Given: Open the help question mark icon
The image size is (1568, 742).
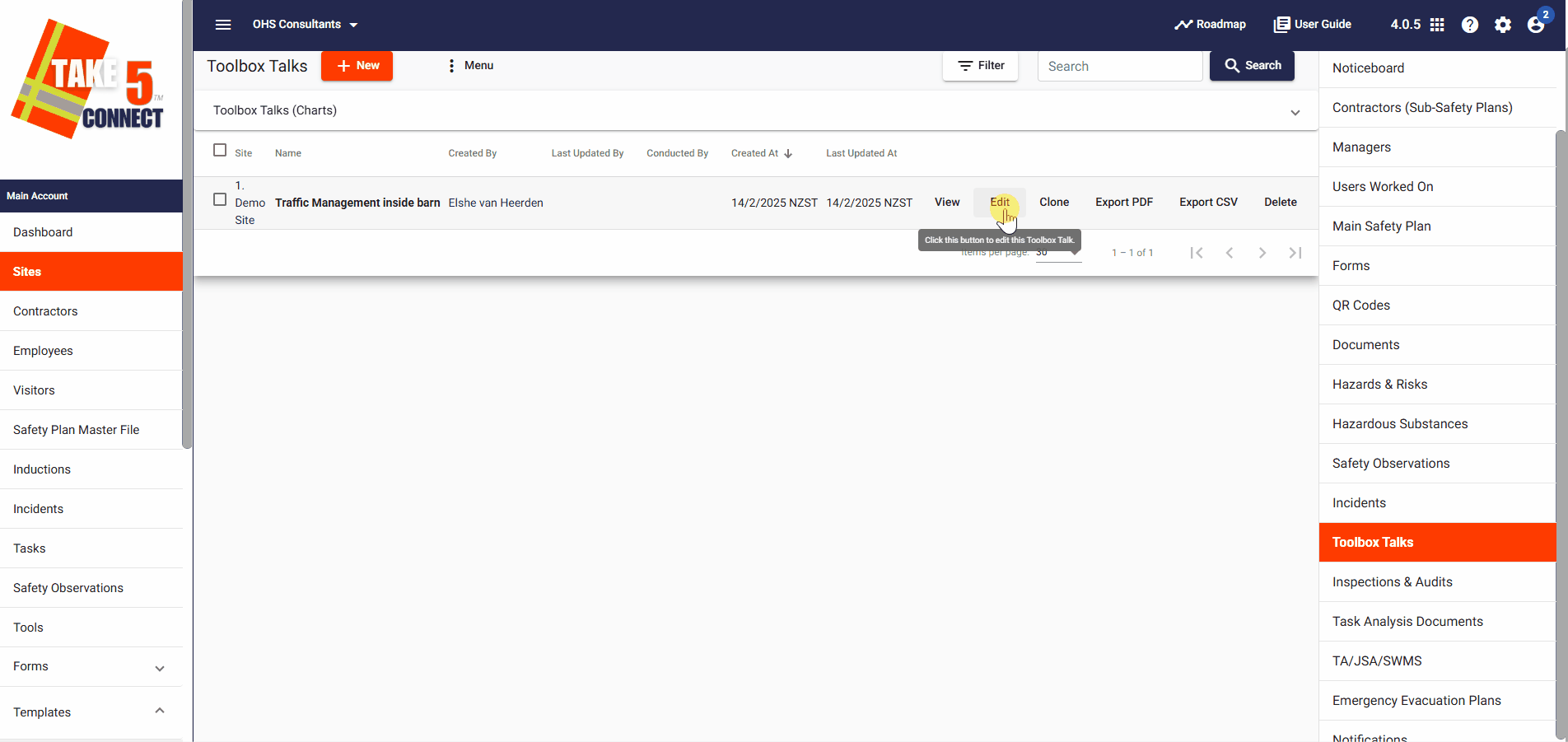Looking at the screenshot, I should (x=1470, y=25).
